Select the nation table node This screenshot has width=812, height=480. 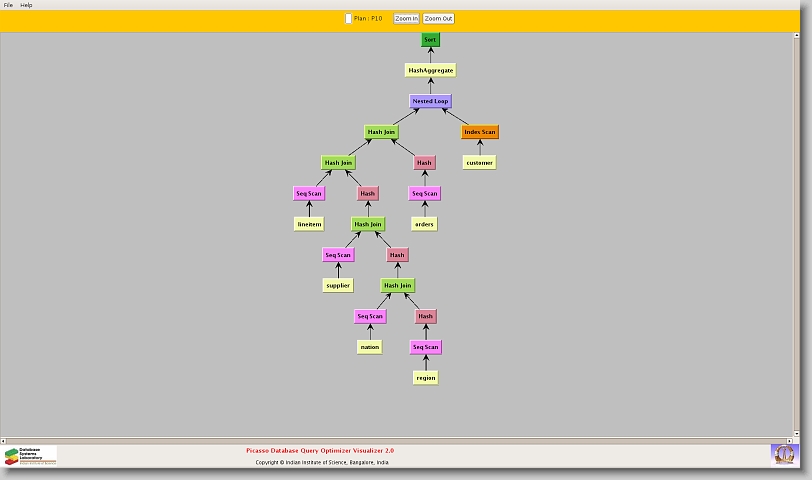tap(370, 347)
